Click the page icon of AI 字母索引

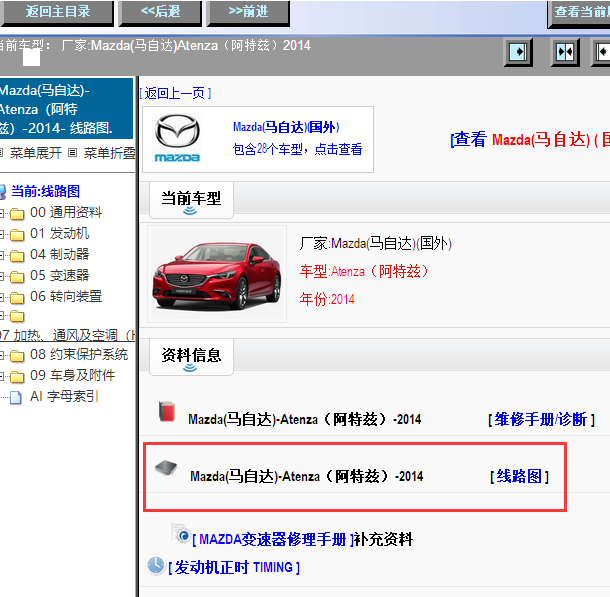(16, 397)
